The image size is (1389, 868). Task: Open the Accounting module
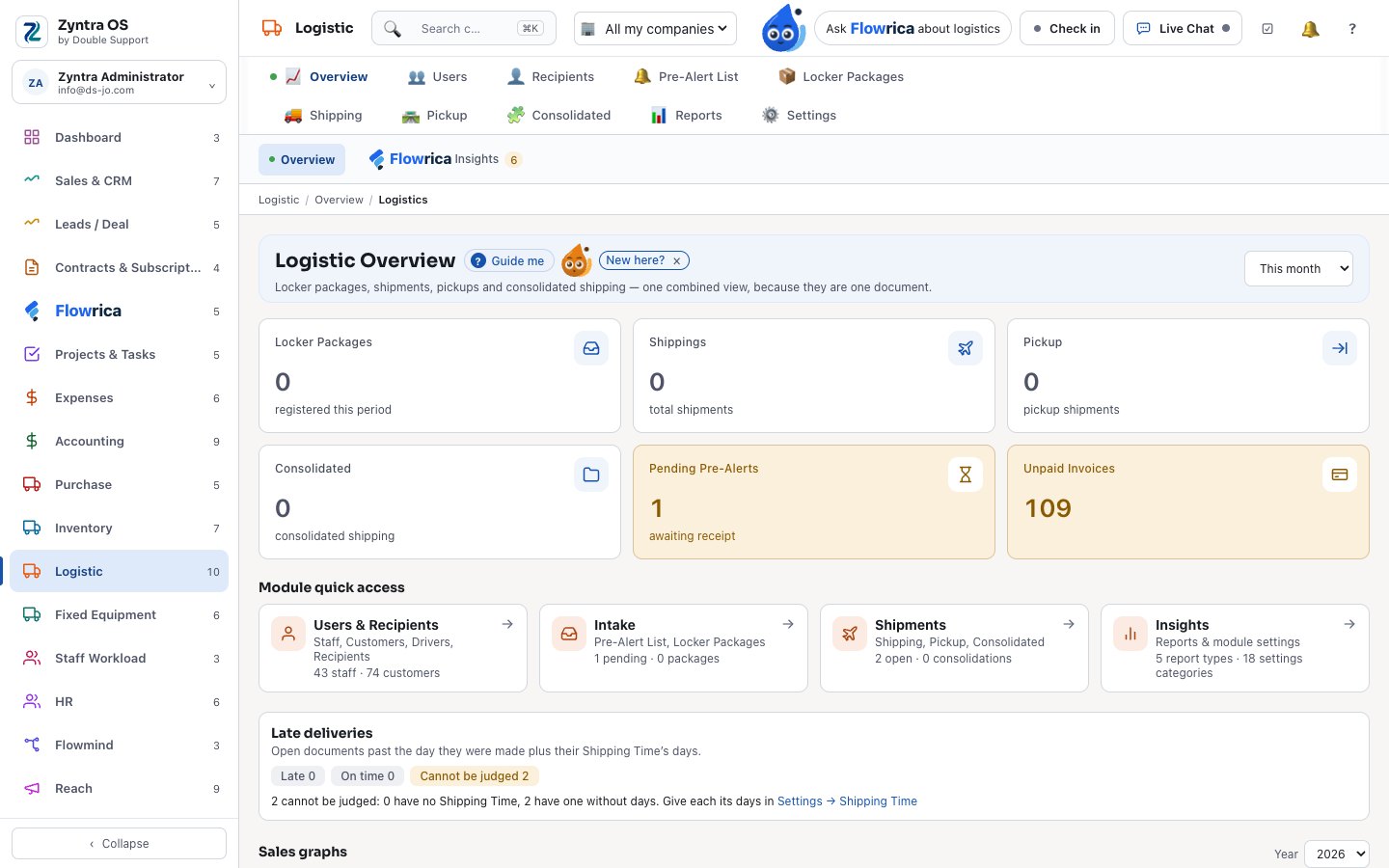pyautogui.click(x=119, y=441)
